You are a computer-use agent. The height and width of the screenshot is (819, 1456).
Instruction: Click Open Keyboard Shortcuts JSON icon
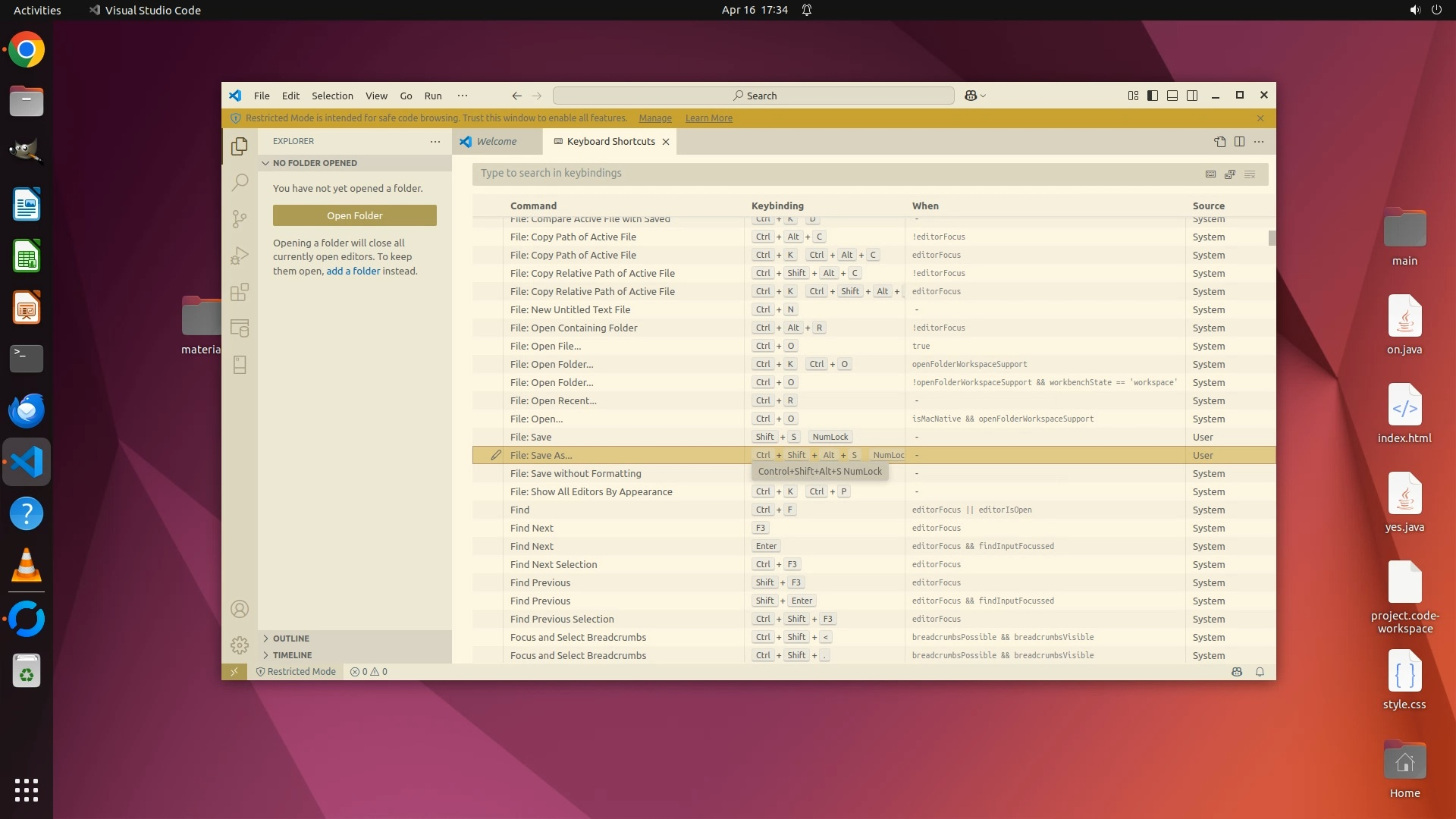pyautogui.click(x=1219, y=142)
